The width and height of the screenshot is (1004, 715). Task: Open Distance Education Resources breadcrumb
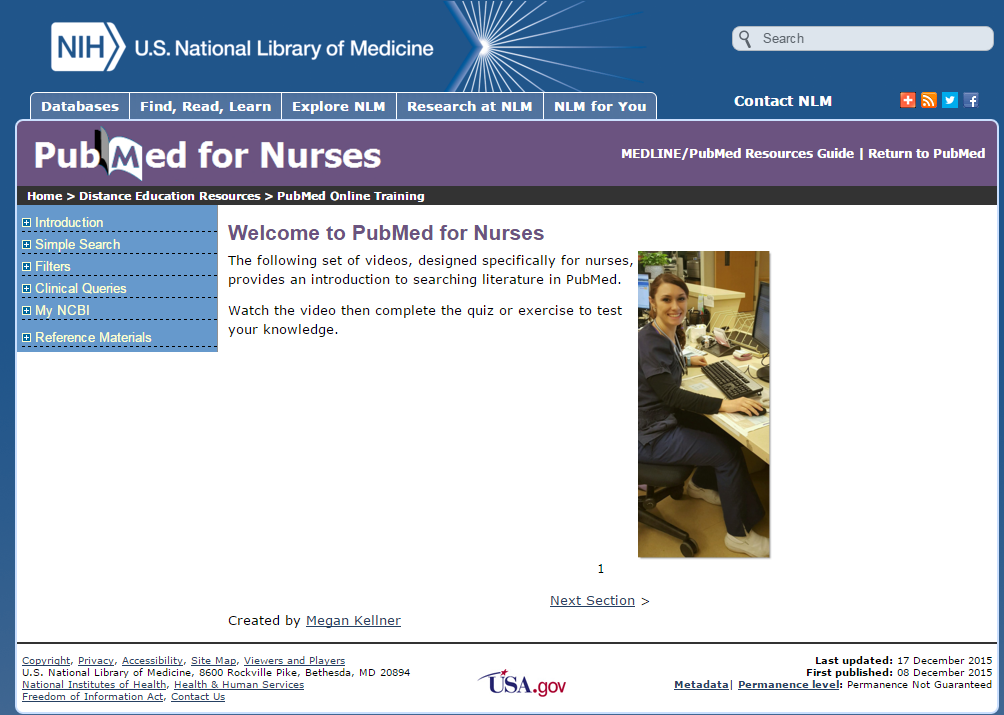[x=170, y=196]
